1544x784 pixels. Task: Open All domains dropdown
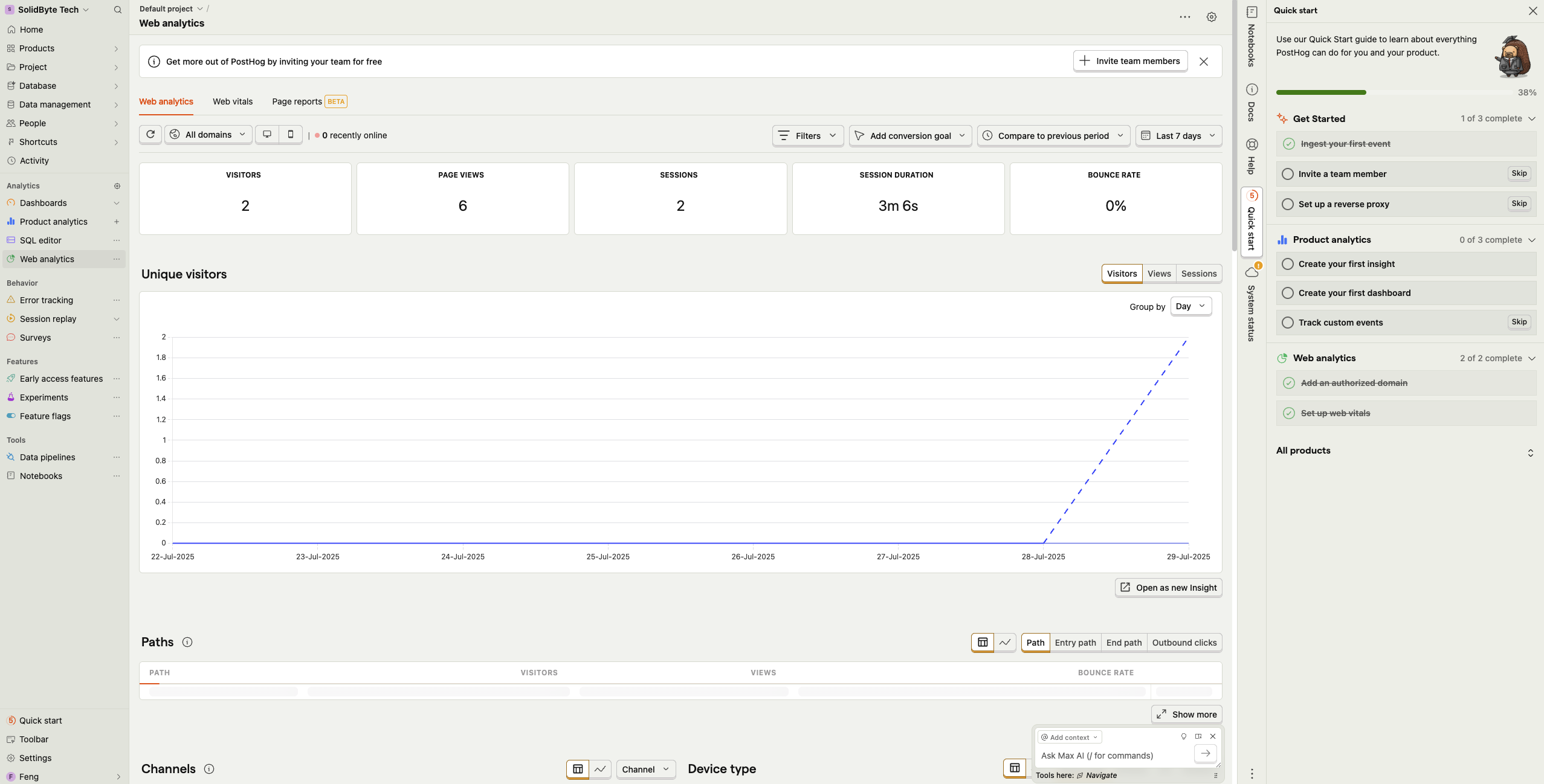(208, 134)
